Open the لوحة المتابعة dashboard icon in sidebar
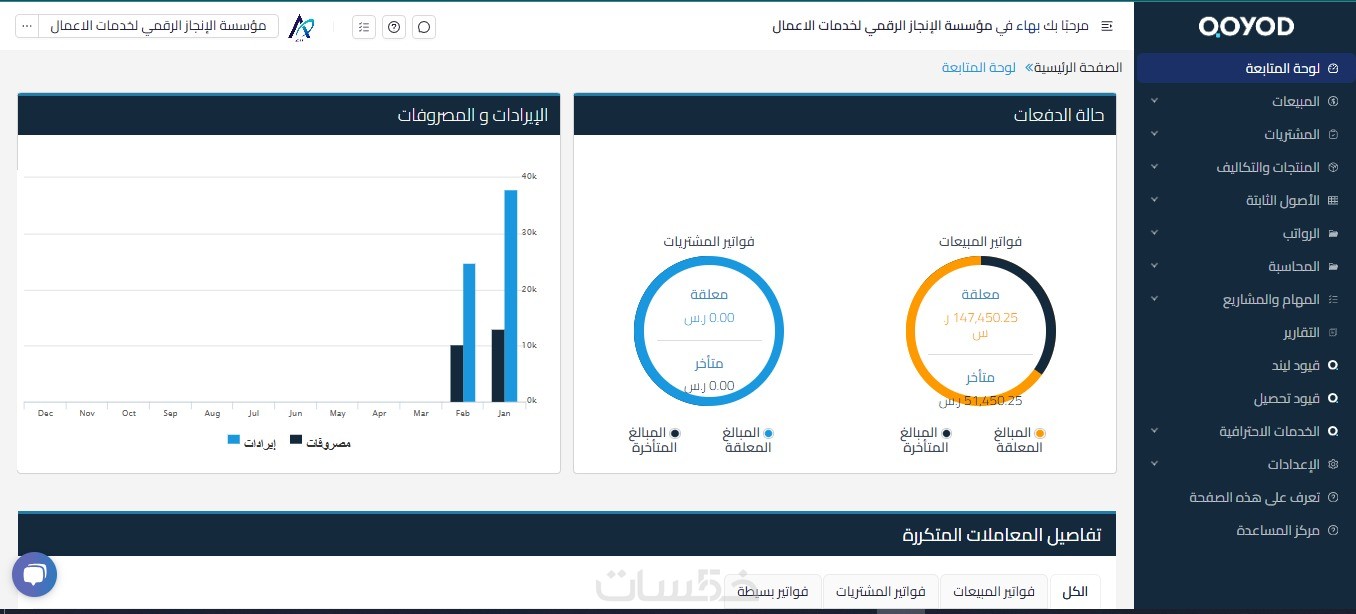The width and height of the screenshot is (1356, 614). [x=1332, y=68]
